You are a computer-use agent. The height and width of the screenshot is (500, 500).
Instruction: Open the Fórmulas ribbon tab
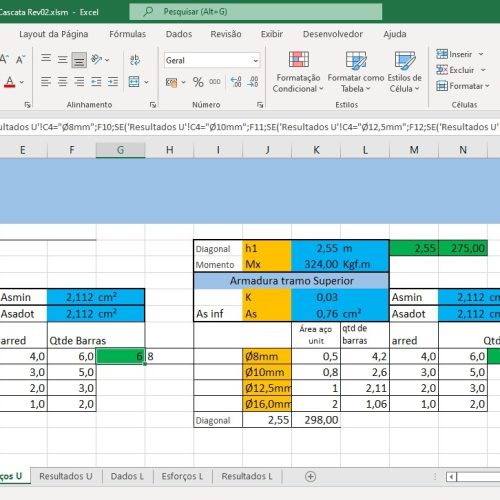point(128,34)
